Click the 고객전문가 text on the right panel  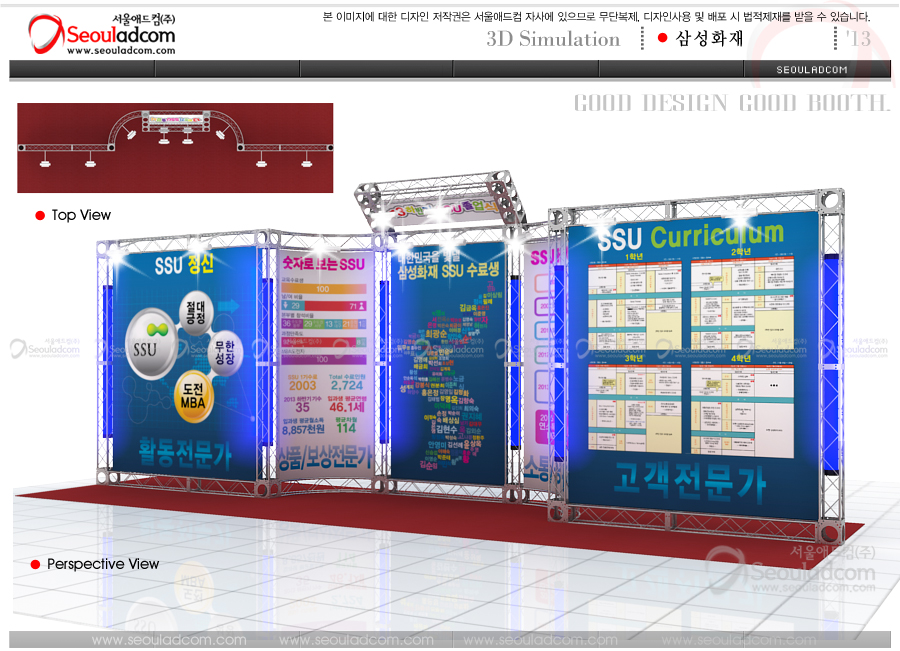[690, 484]
